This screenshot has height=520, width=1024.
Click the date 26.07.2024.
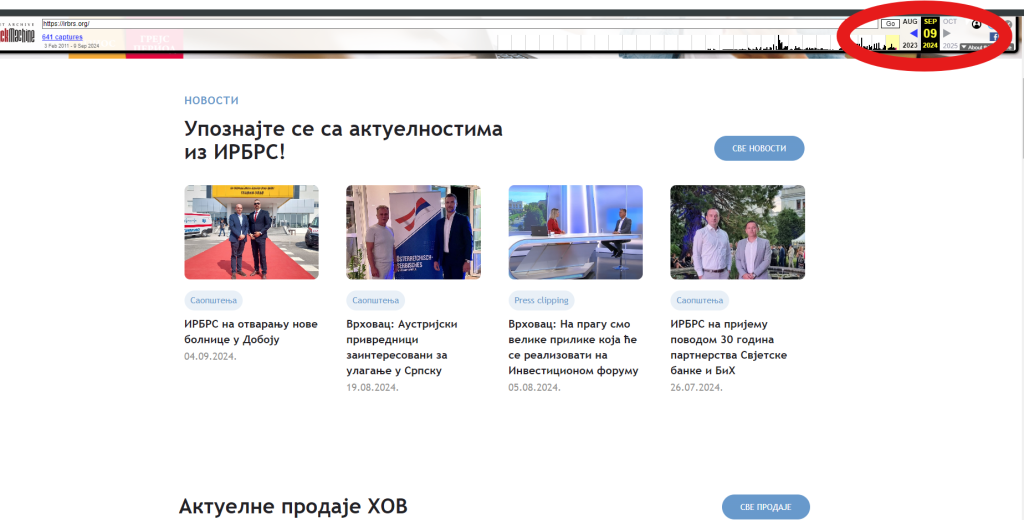pos(696,387)
